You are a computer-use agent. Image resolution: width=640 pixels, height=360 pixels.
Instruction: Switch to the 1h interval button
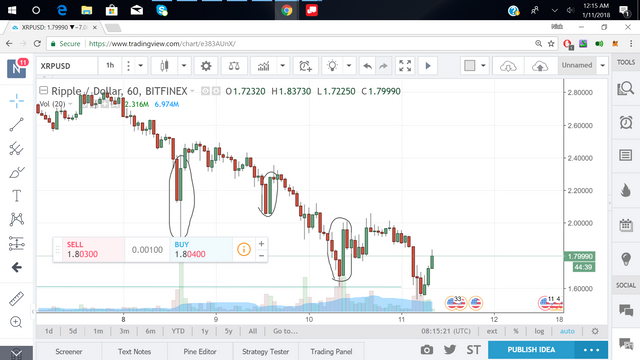tap(110, 66)
